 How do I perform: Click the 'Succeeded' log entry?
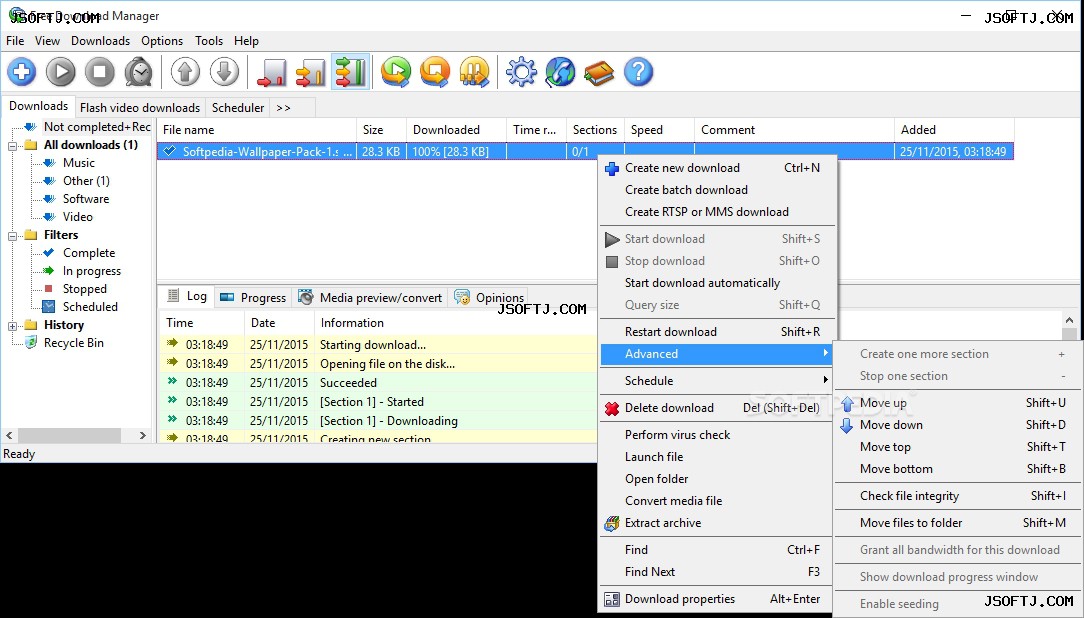coord(348,383)
